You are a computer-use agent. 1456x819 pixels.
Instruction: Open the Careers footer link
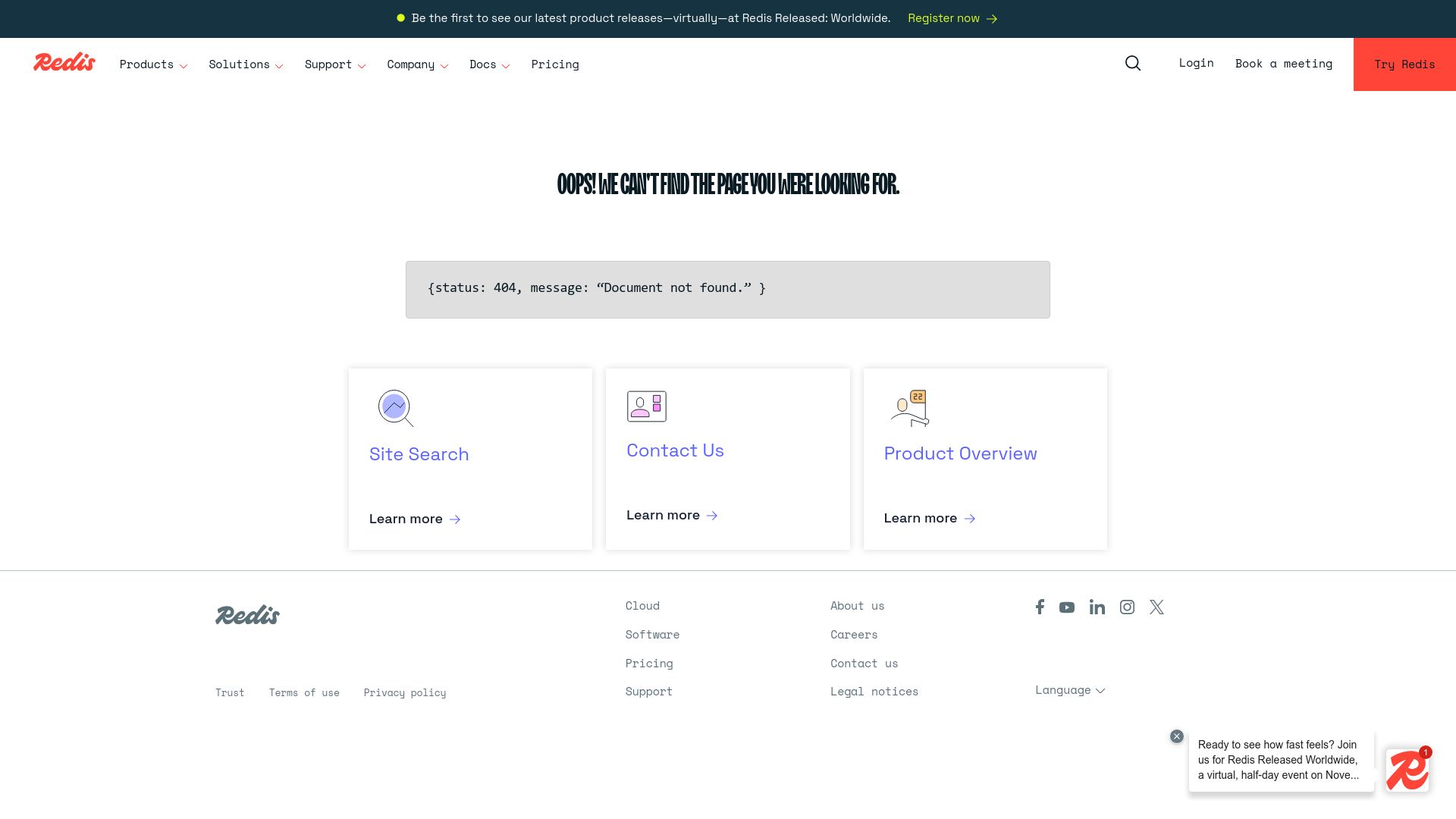[854, 635]
